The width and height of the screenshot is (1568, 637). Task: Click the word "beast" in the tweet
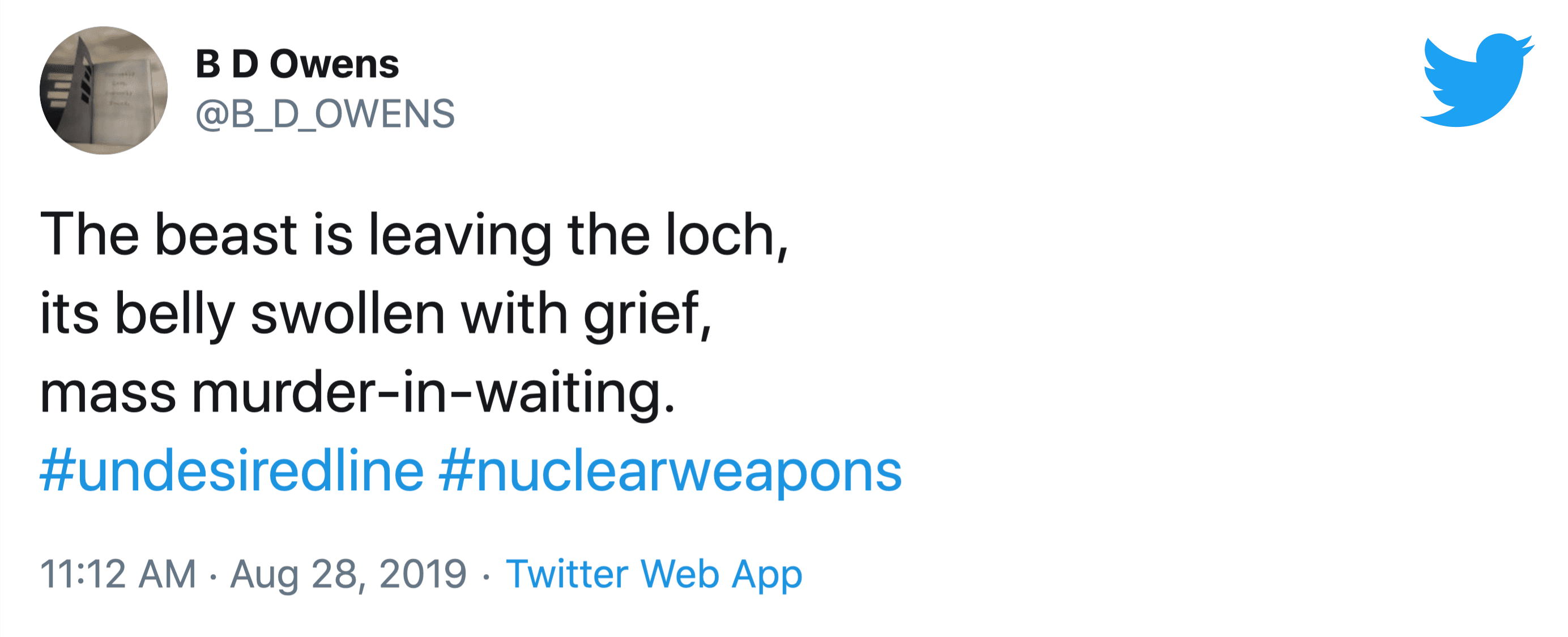point(225,235)
